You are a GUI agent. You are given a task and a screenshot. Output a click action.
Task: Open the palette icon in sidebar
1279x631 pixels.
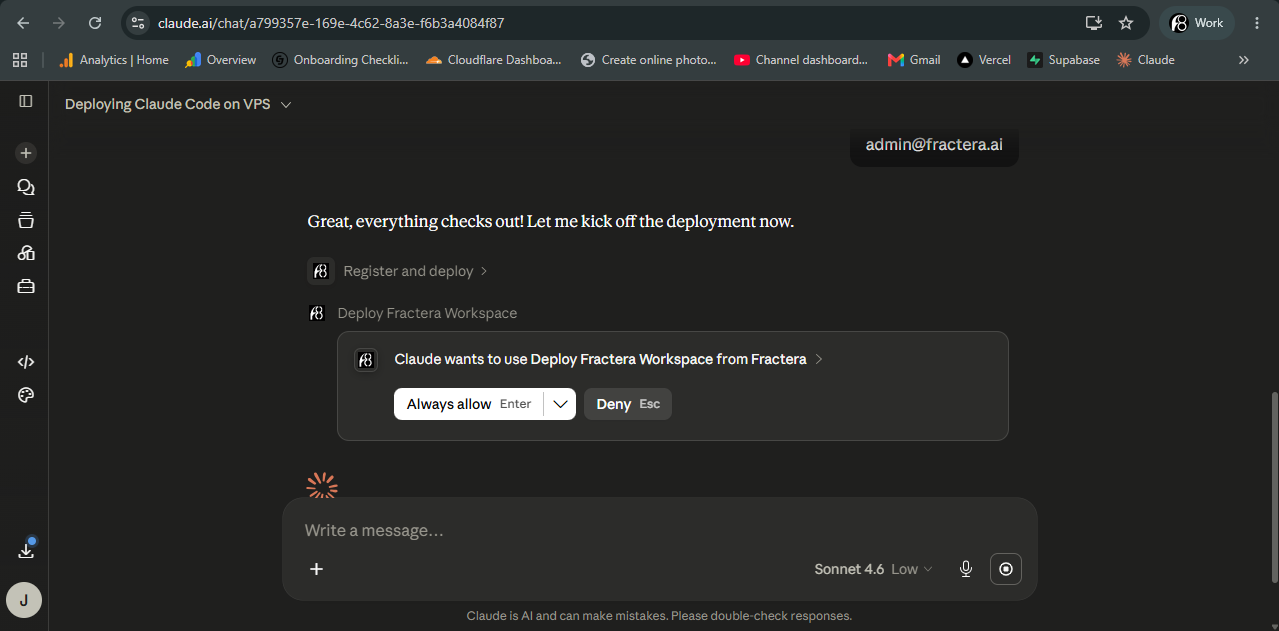[26, 395]
